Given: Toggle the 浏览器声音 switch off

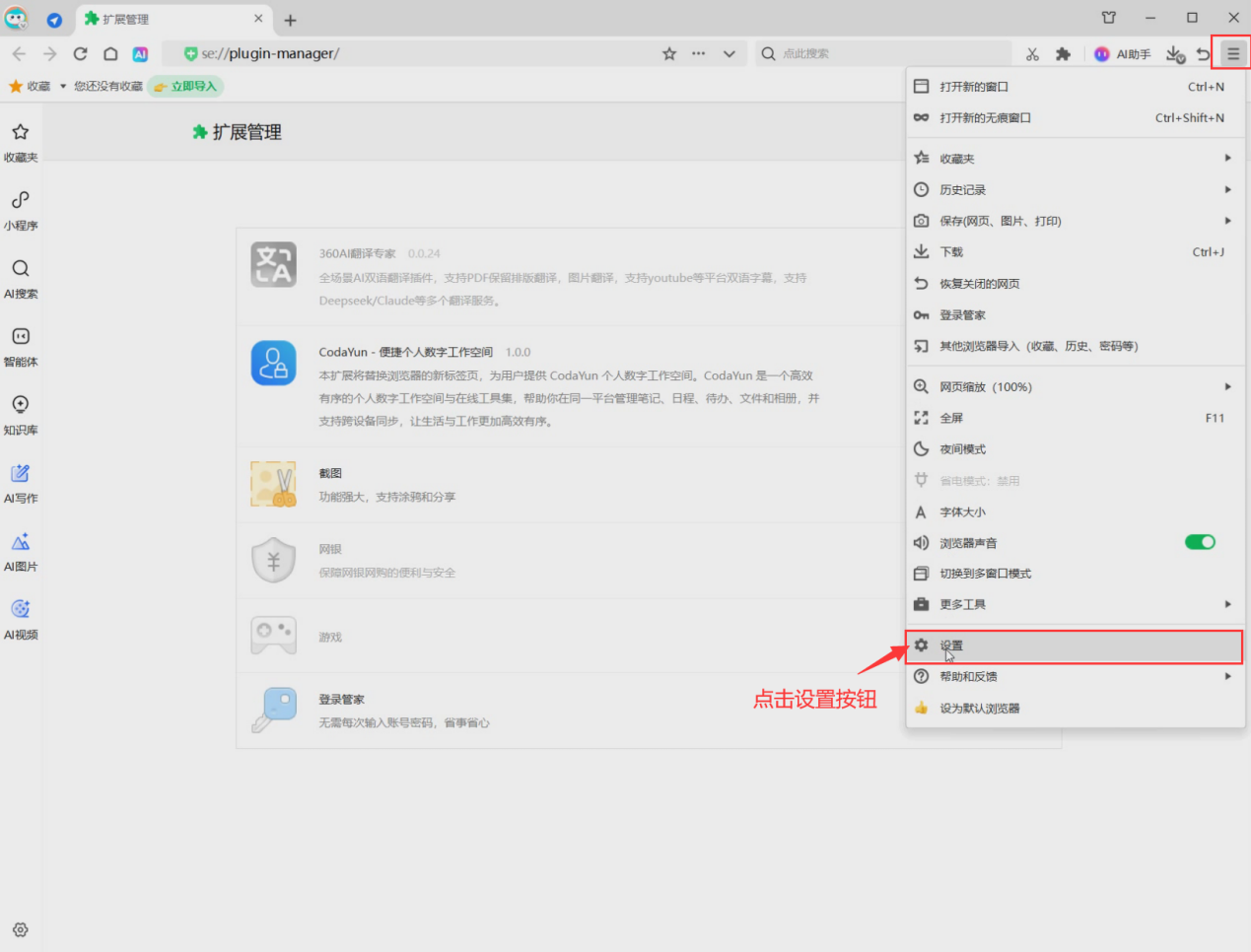Looking at the screenshot, I should 1199,542.
